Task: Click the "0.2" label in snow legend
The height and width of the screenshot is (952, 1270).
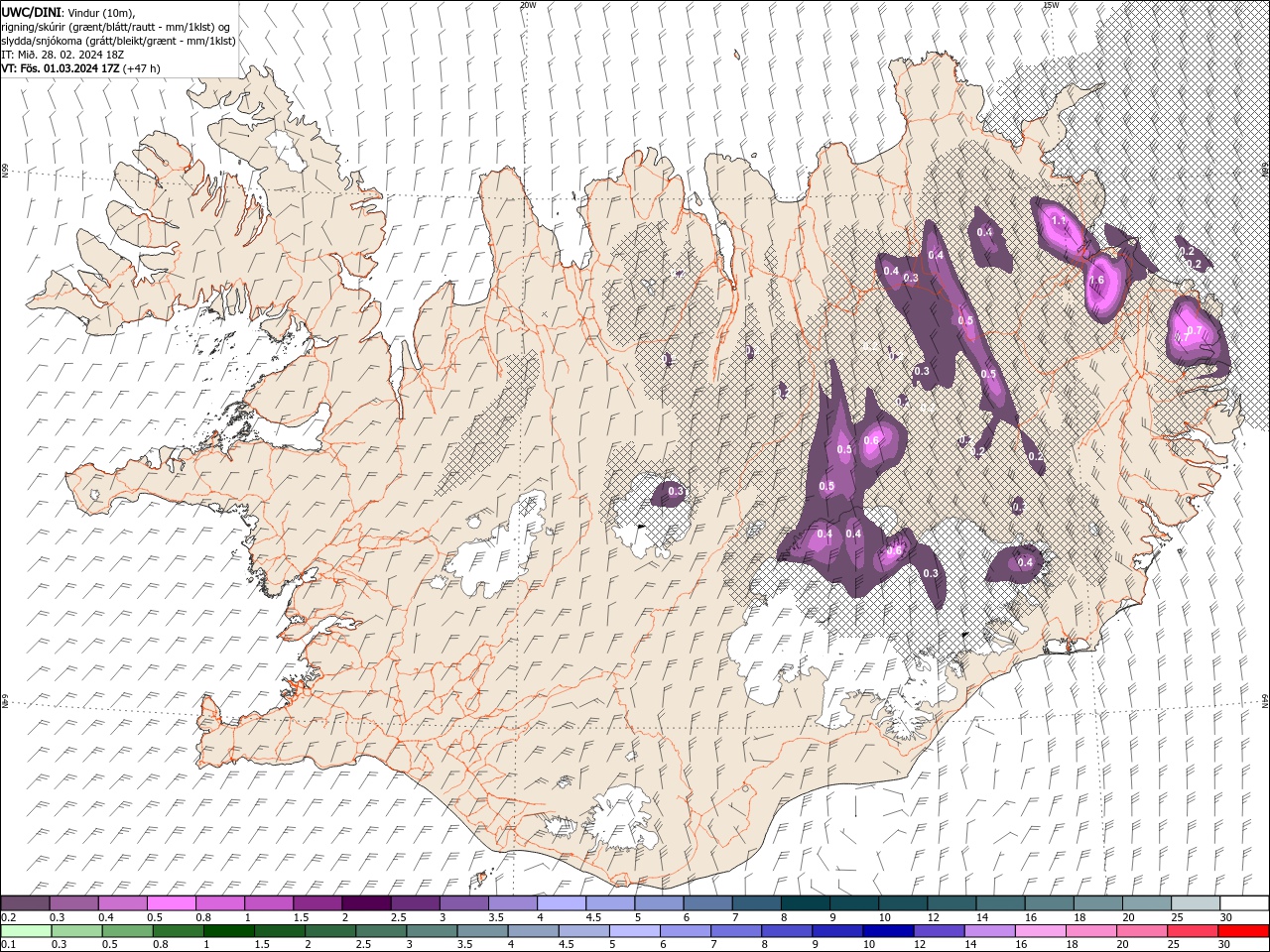Action: [8, 917]
